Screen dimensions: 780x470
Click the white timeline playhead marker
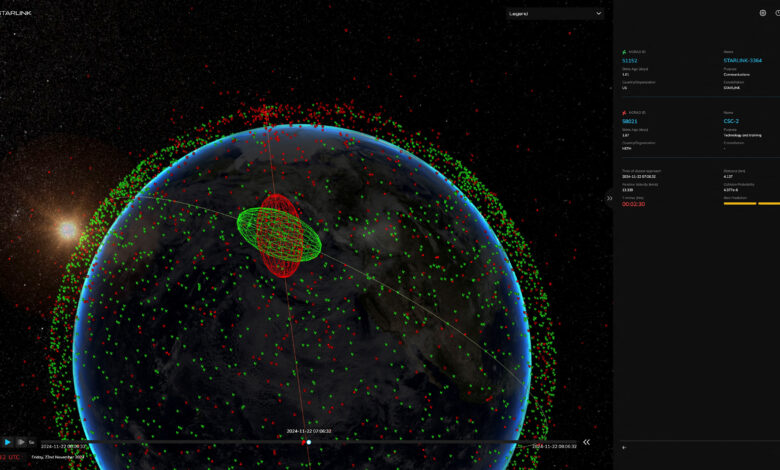click(x=309, y=442)
